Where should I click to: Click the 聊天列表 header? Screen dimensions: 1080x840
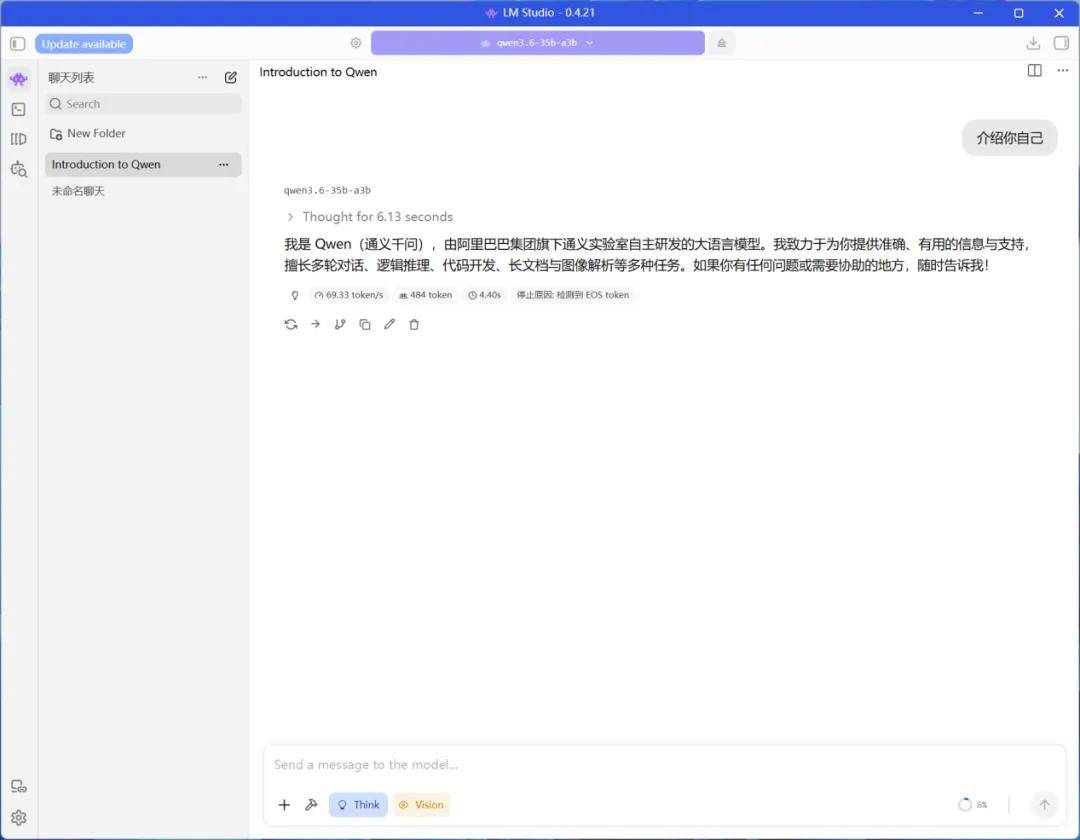tap(71, 78)
